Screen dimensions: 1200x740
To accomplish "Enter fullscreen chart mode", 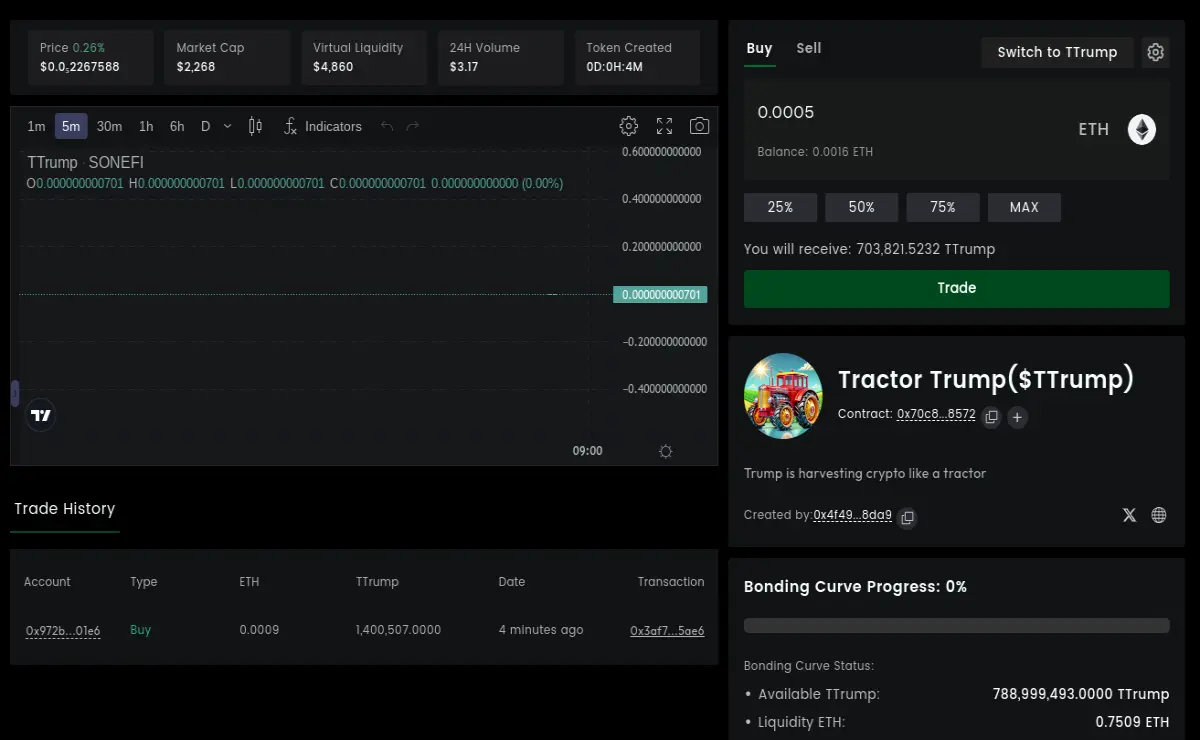I will (664, 126).
